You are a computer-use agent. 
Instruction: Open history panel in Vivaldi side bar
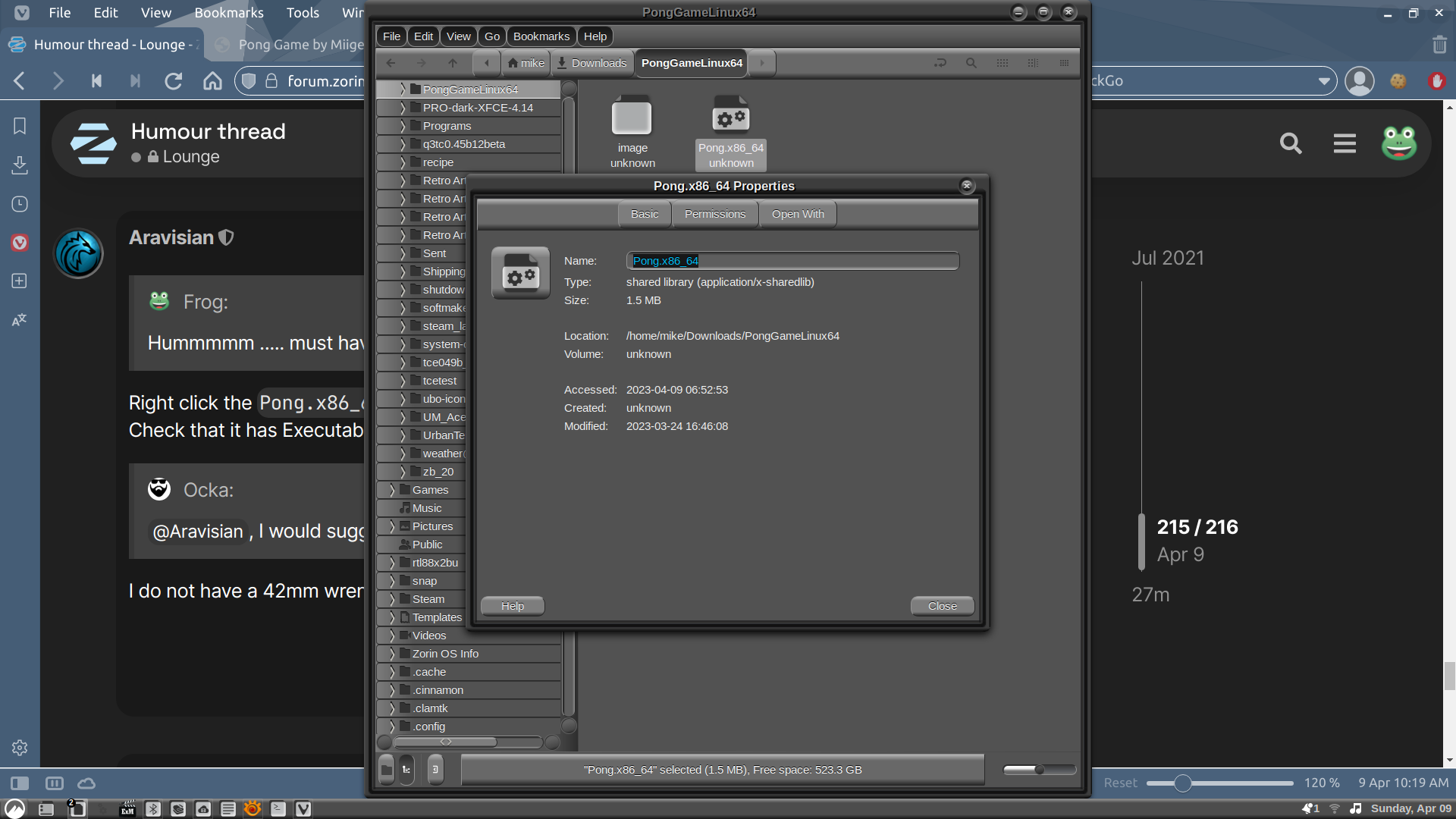20,204
